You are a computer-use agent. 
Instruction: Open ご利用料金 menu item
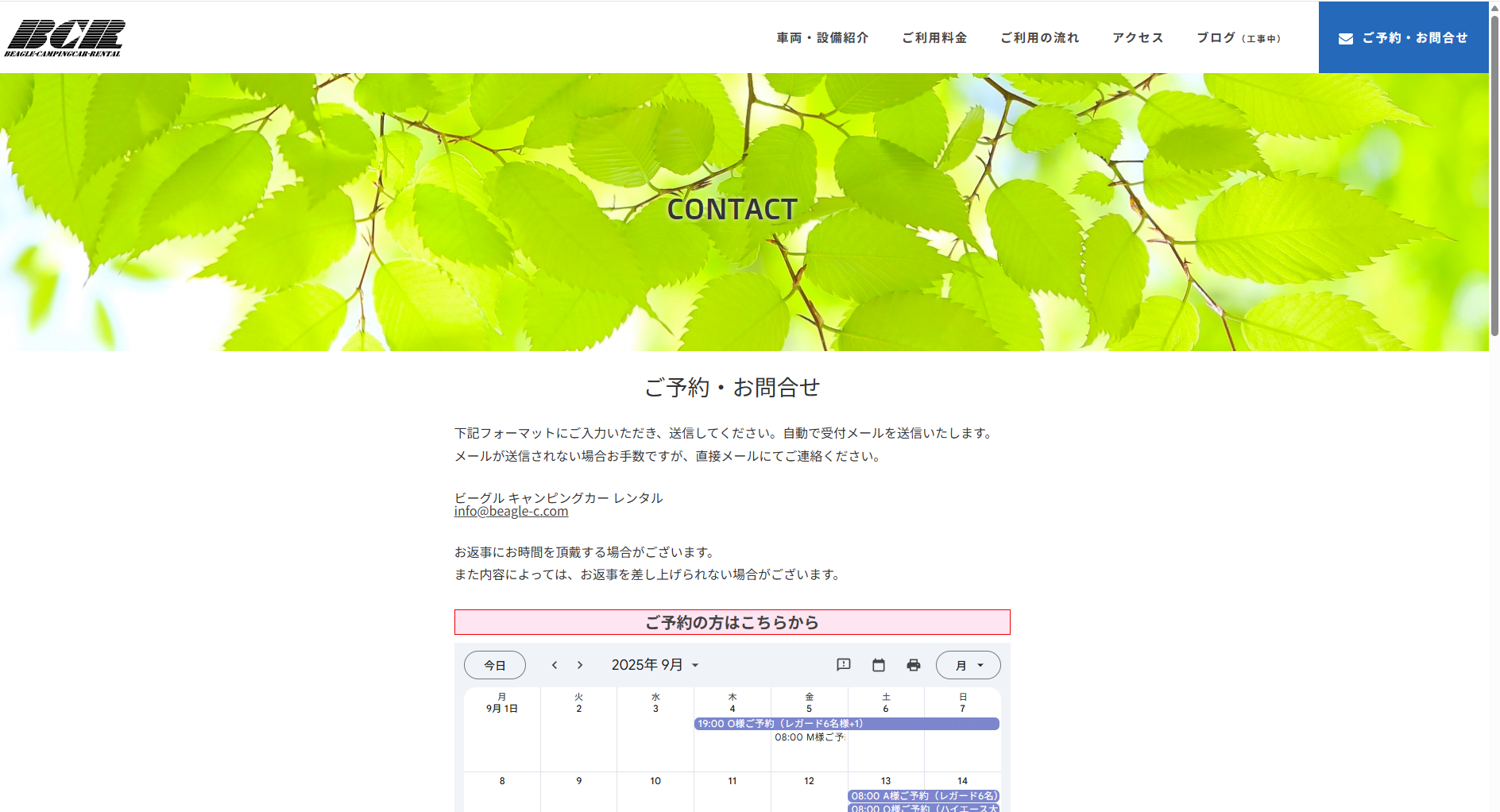[x=934, y=38]
